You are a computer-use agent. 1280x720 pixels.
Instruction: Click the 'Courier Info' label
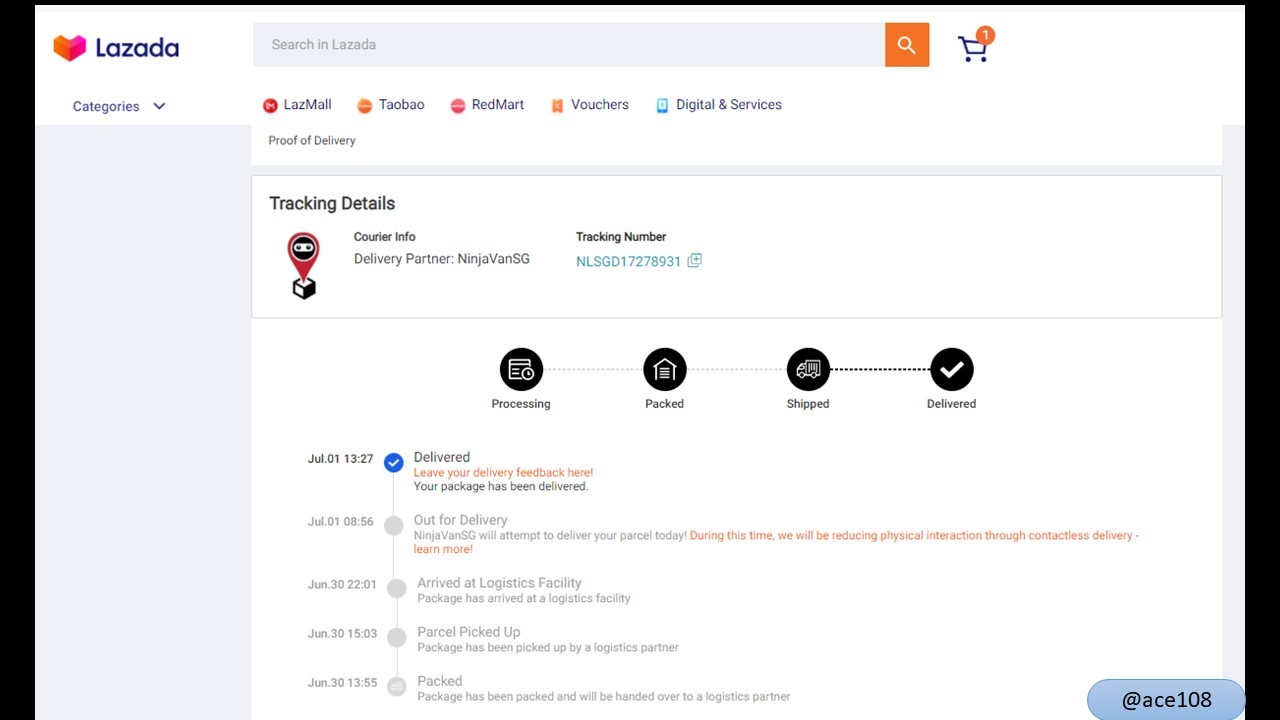[385, 237]
